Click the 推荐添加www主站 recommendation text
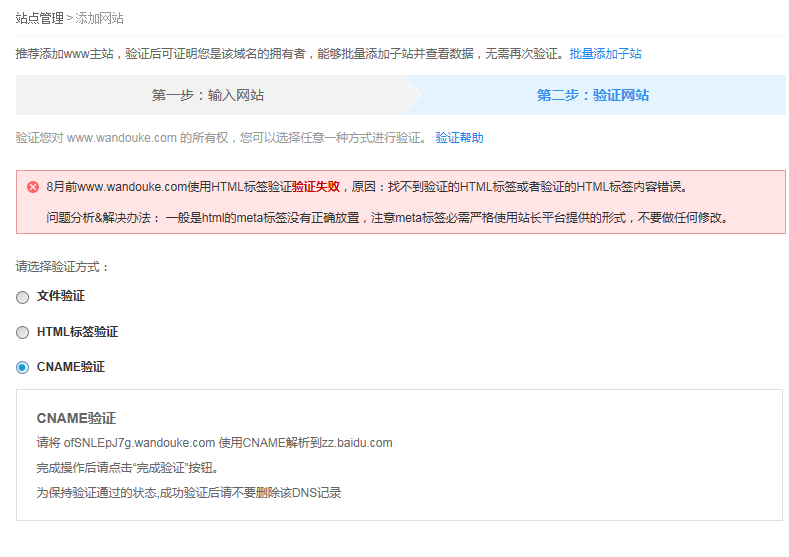Screen dimensions: 789x557 click(292, 54)
